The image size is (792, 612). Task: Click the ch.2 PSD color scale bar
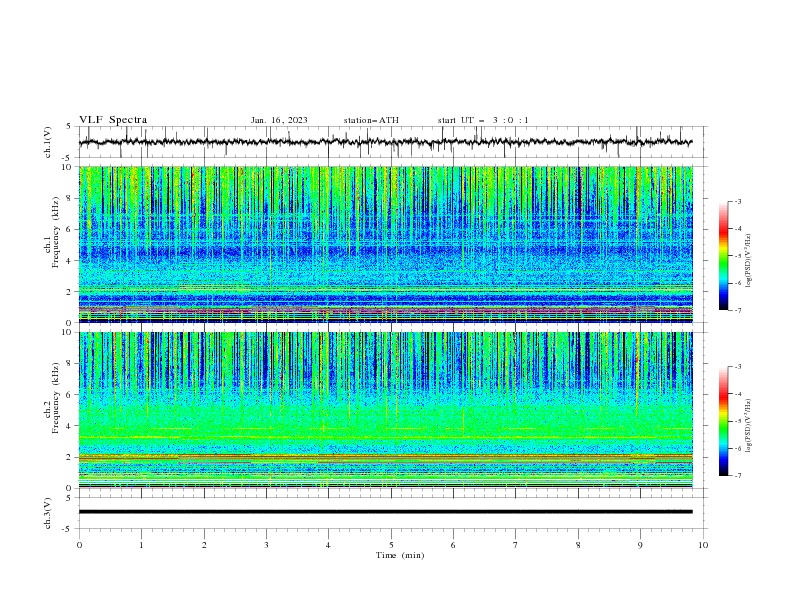[723, 421]
